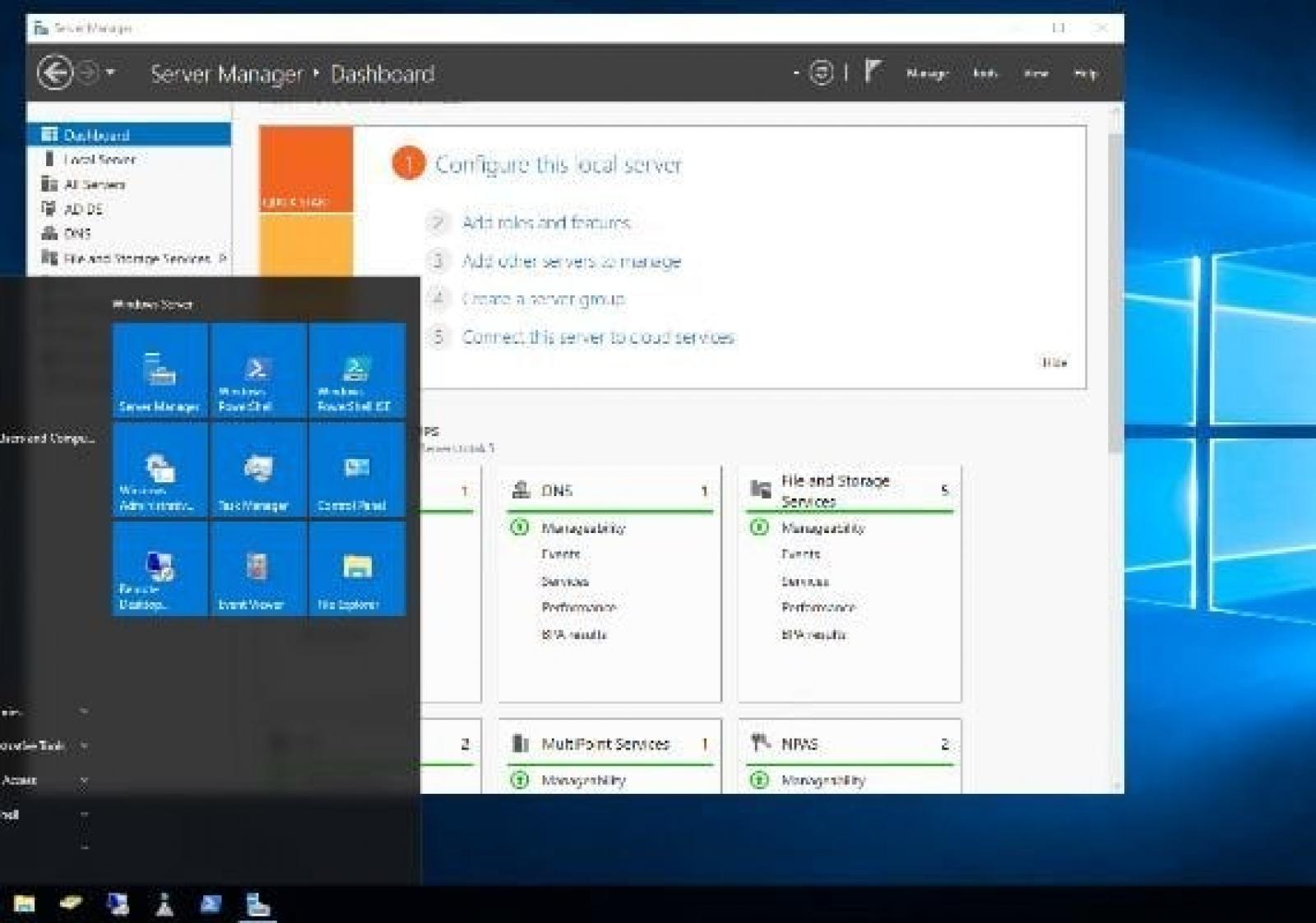Click the PowerShell icon in taskbar
Screen dimensions: 1316x923
click(x=211, y=905)
